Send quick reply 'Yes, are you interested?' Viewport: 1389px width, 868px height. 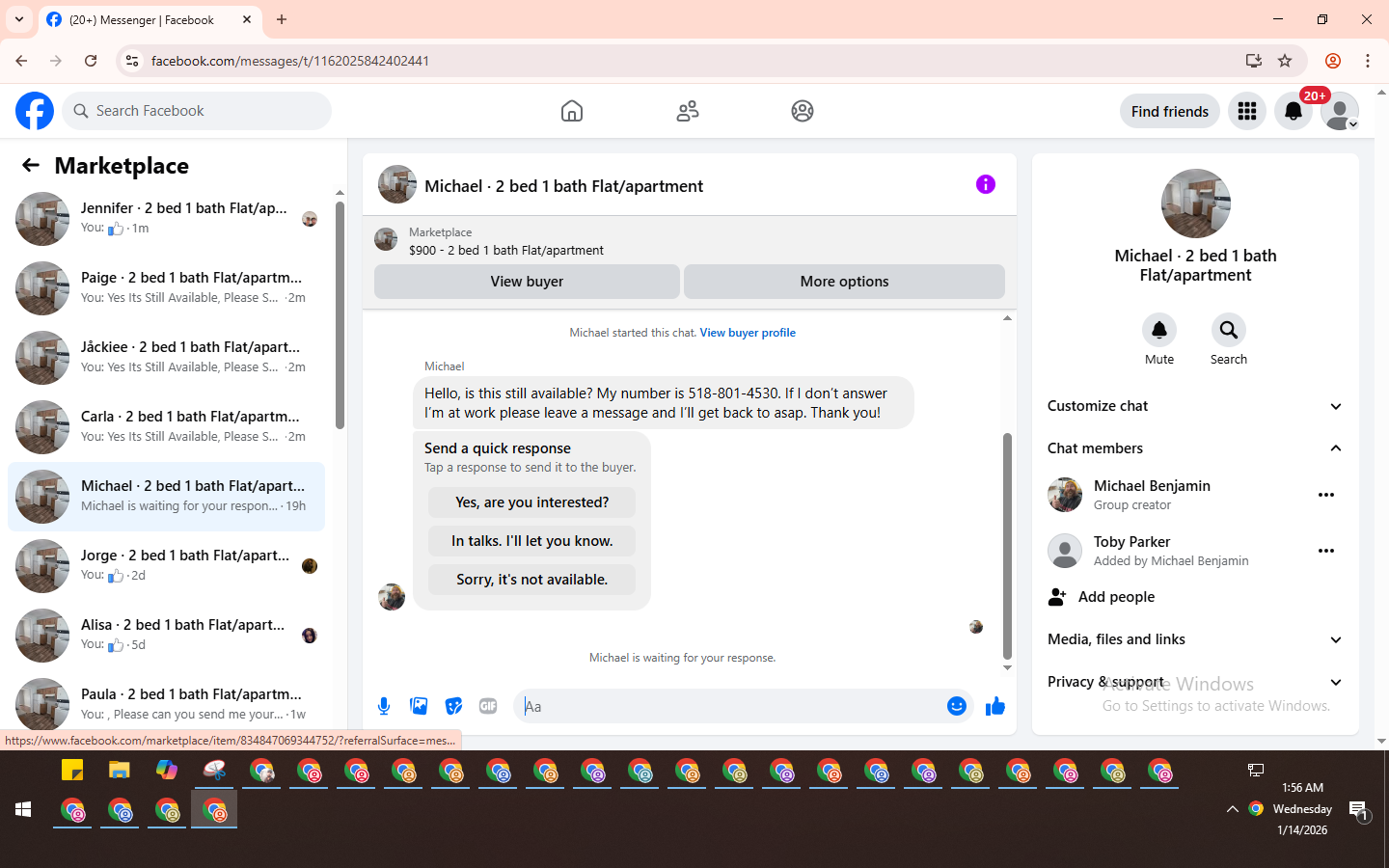tap(531, 502)
